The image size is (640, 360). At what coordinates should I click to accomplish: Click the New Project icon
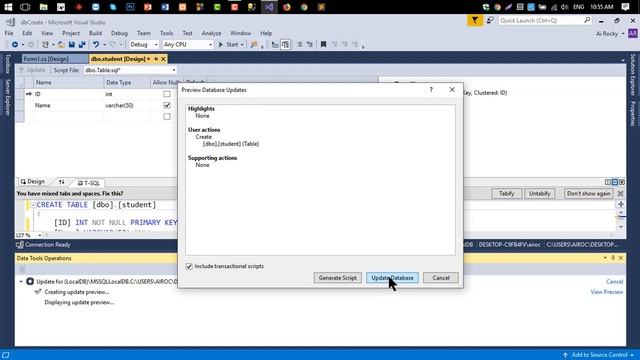click(x=45, y=44)
